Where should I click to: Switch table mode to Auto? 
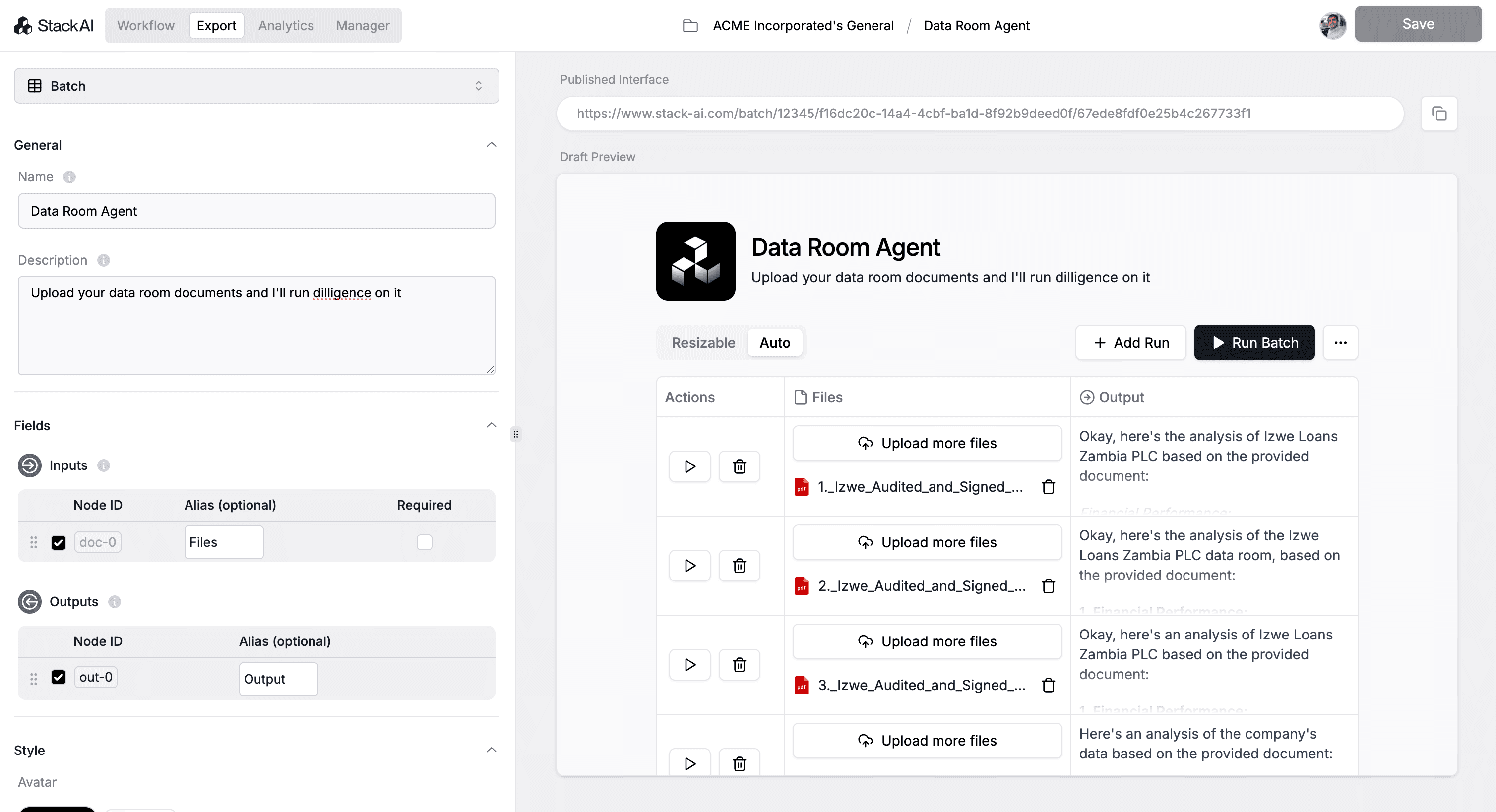click(x=775, y=343)
